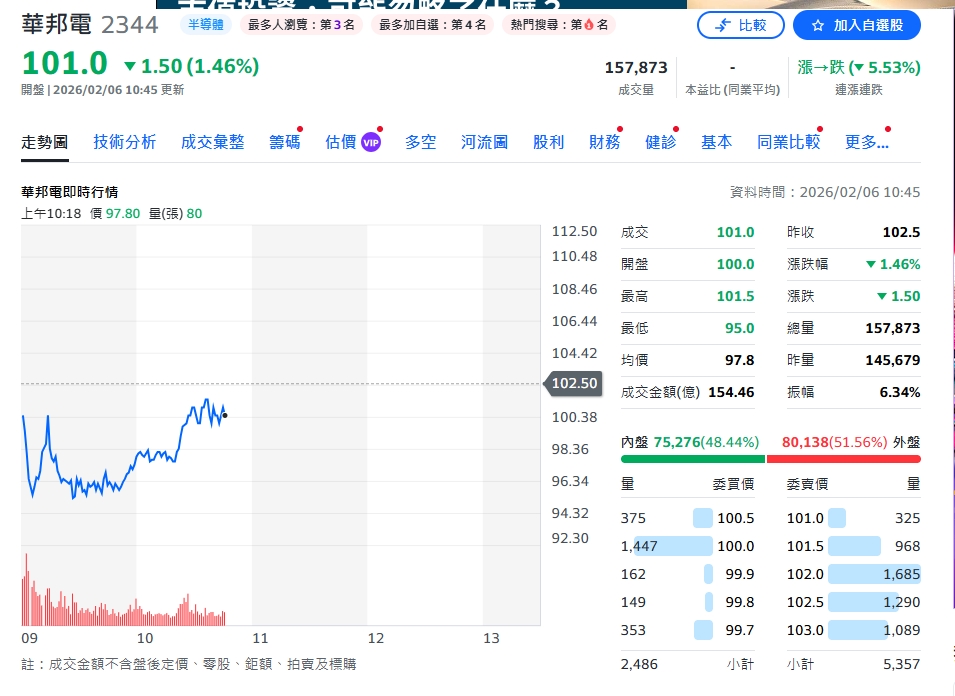Go to the 河流圖 tab

coord(484,142)
